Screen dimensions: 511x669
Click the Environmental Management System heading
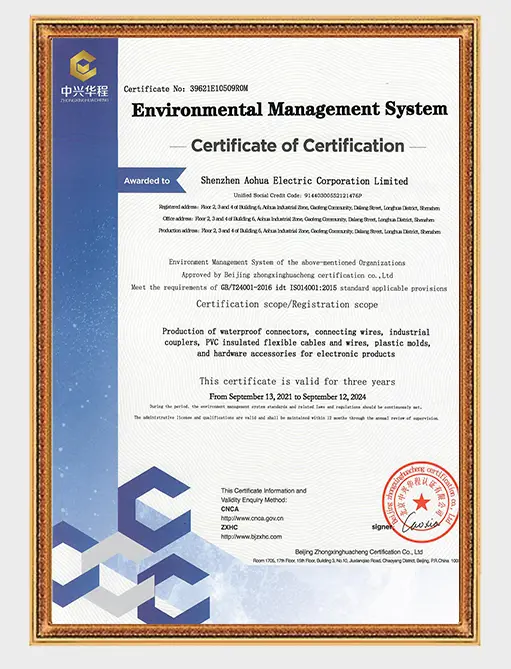(x=290, y=110)
